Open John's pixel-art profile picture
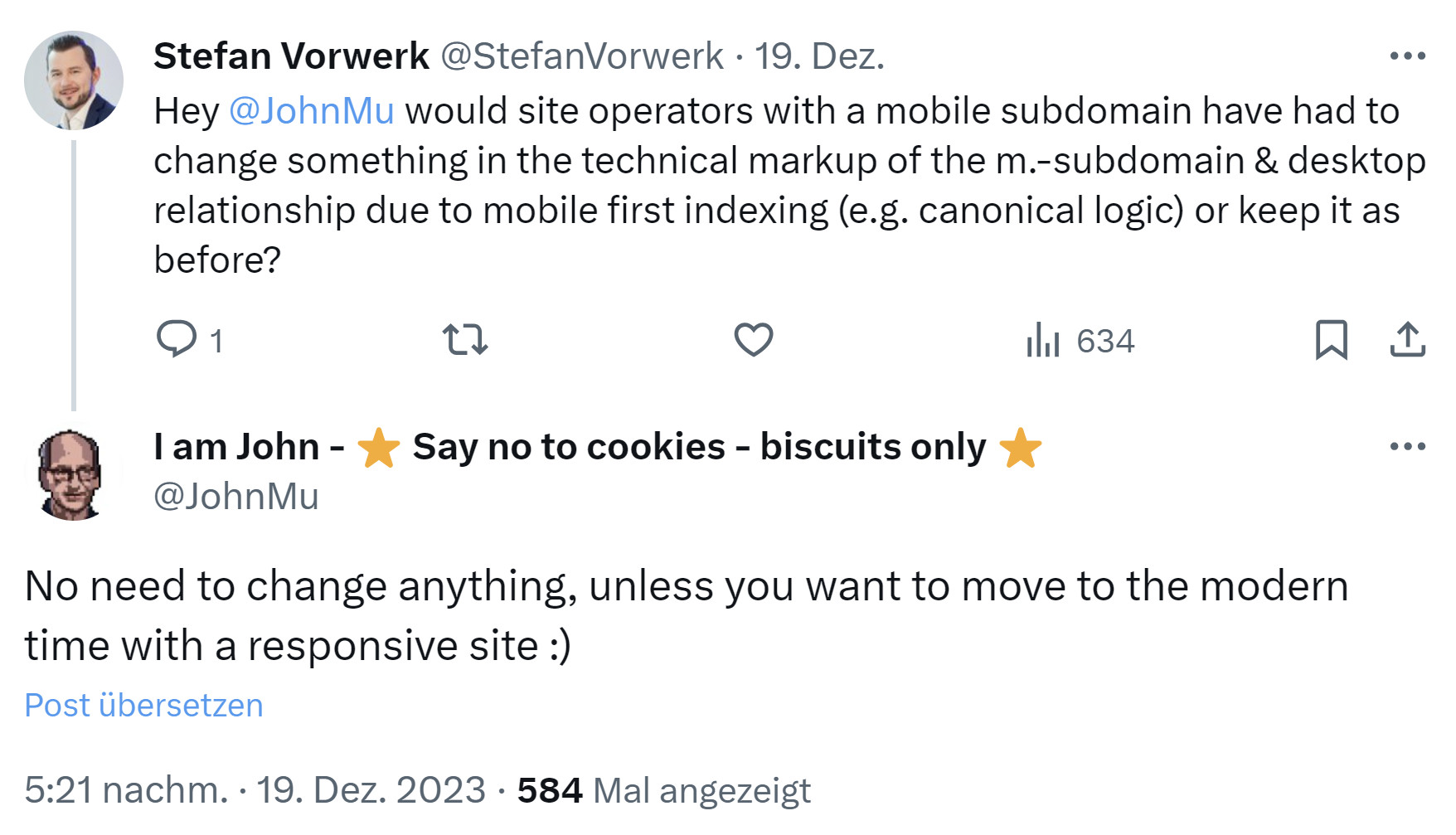The height and width of the screenshot is (835, 1456). point(73,470)
